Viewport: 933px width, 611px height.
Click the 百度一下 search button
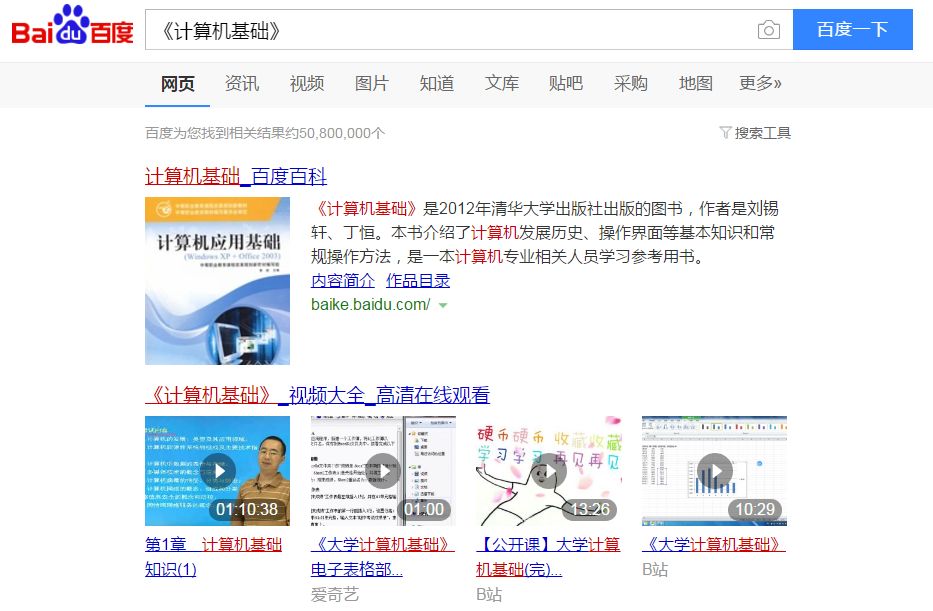(853, 29)
